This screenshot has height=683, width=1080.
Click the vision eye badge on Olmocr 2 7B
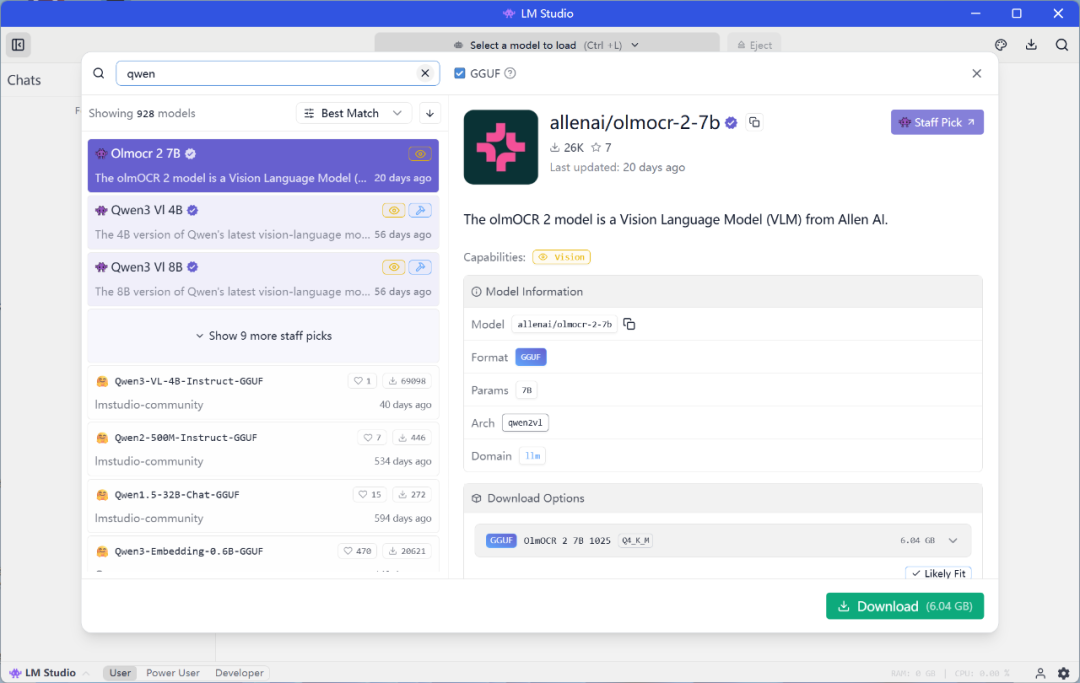419,154
